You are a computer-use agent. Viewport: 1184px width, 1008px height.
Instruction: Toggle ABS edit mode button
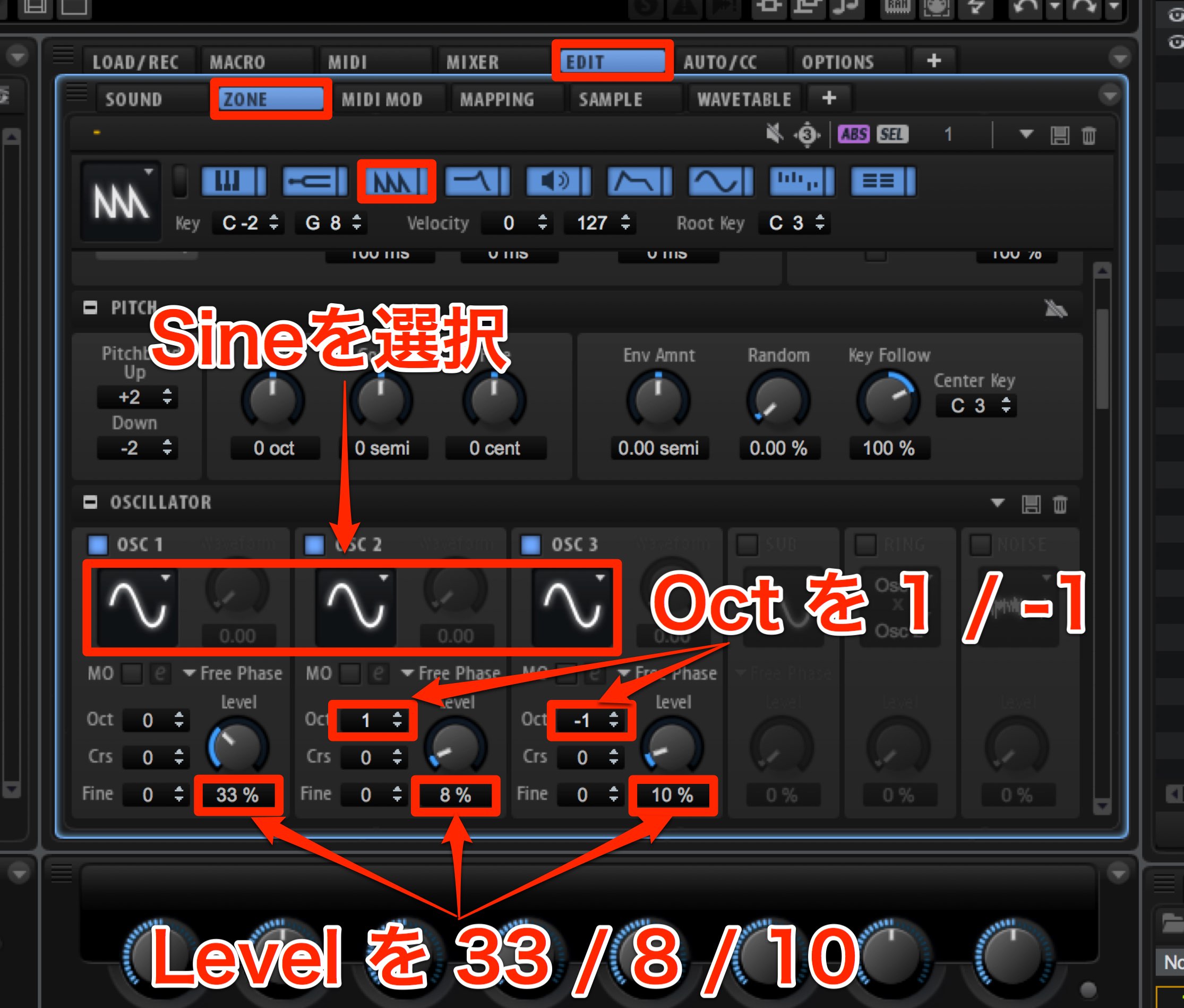click(853, 134)
